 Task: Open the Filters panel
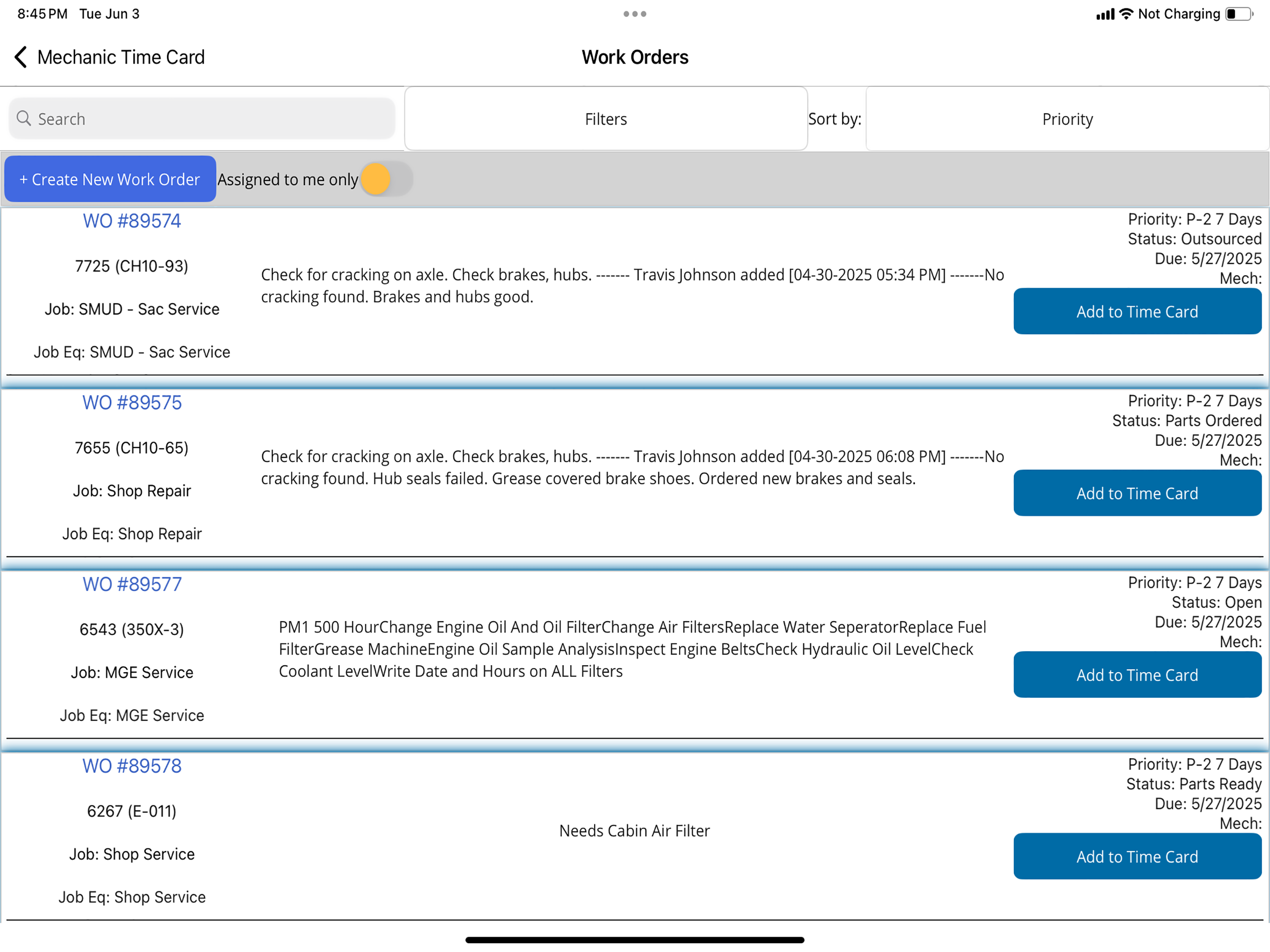point(606,119)
